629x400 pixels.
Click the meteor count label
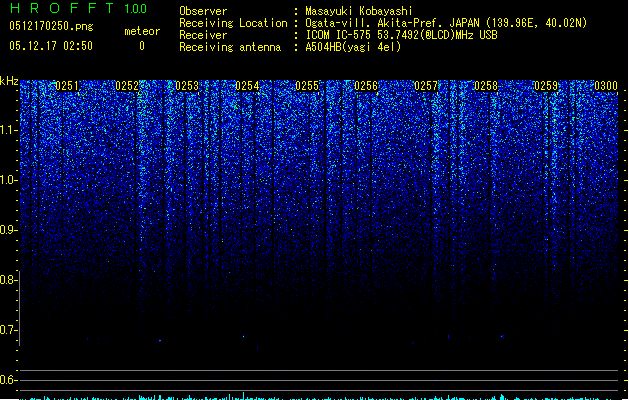coord(142,31)
